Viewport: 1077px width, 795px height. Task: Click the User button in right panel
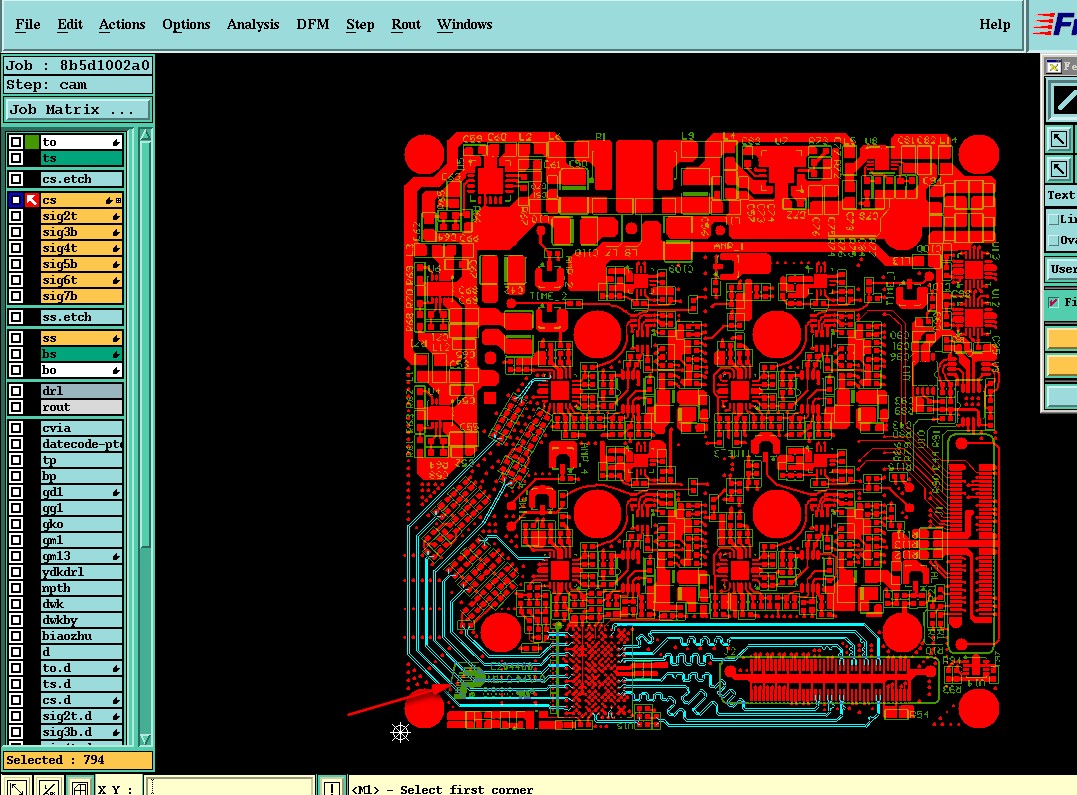[1061, 269]
